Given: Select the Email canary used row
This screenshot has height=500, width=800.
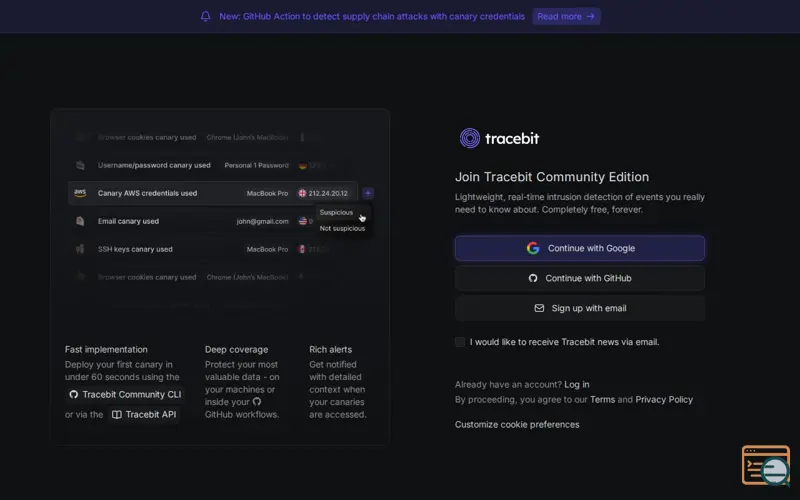Looking at the screenshot, I should [x=213, y=221].
